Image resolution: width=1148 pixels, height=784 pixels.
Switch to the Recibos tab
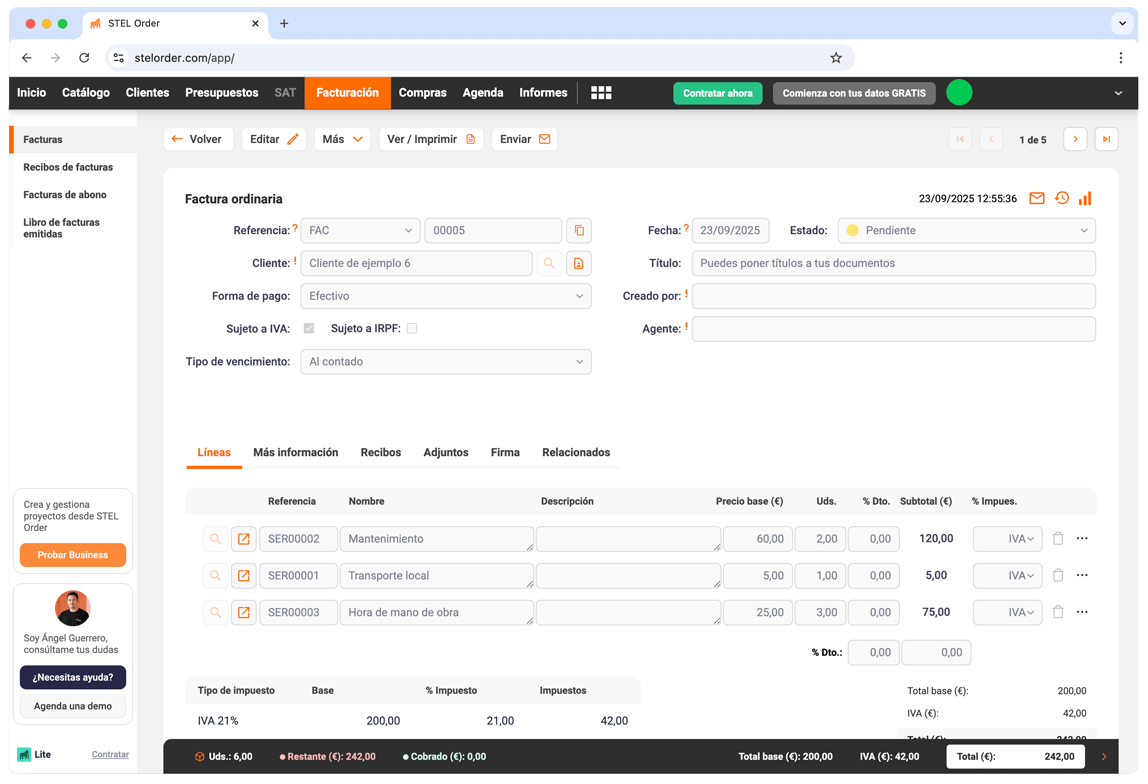(x=380, y=453)
